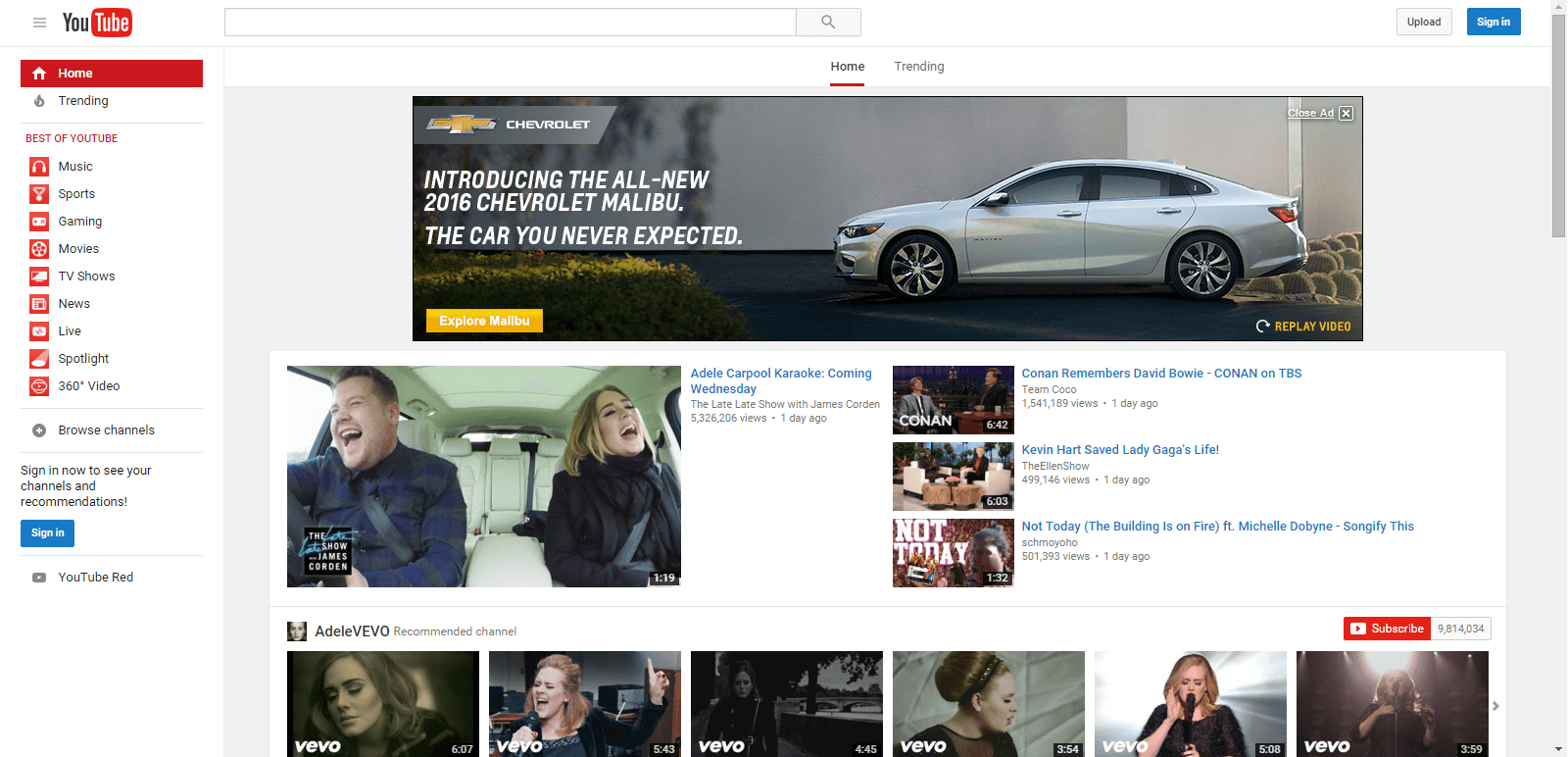This screenshot has height=757, width=1568.
Task: Open the Live category icon
Action: pos(39,331)
